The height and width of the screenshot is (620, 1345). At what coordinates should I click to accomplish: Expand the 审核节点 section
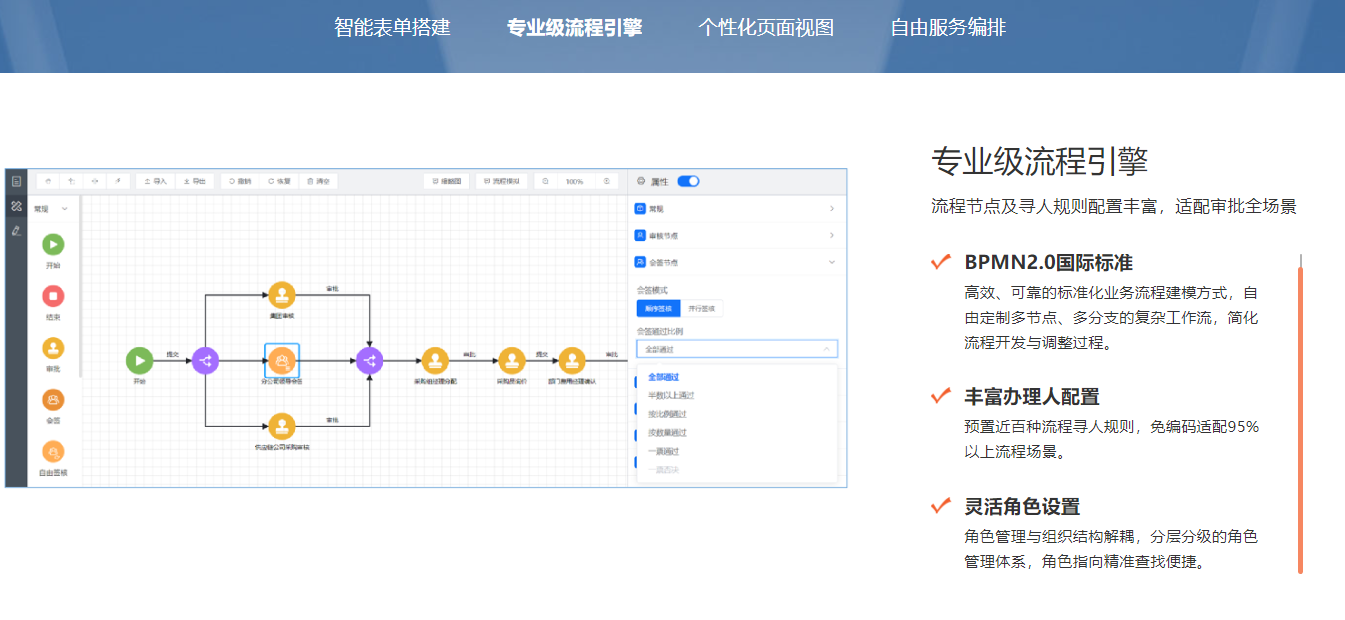click(x=736, y=235)
